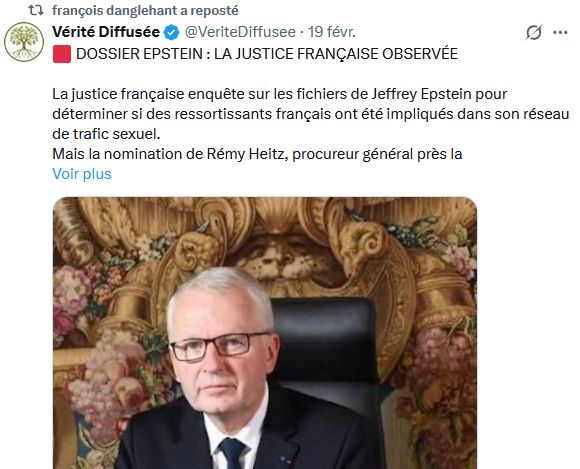Click the Grok explain icon on the tweet

tap(534, 33)
